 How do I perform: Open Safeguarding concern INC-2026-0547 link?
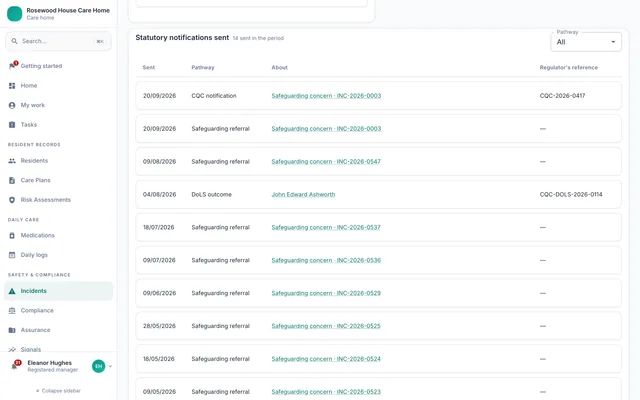click(326, 162)
